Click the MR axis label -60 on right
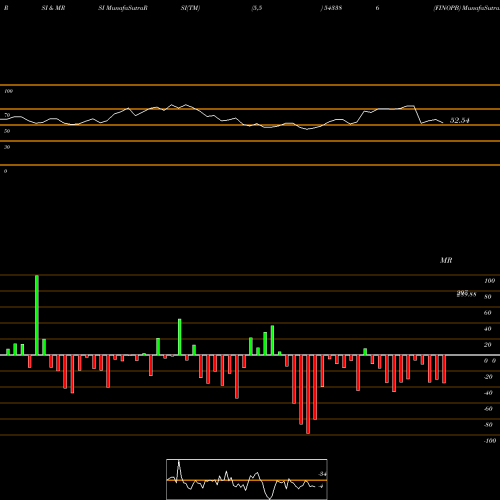The height and width of the screenshot is (500, 500). coord(488,409)
